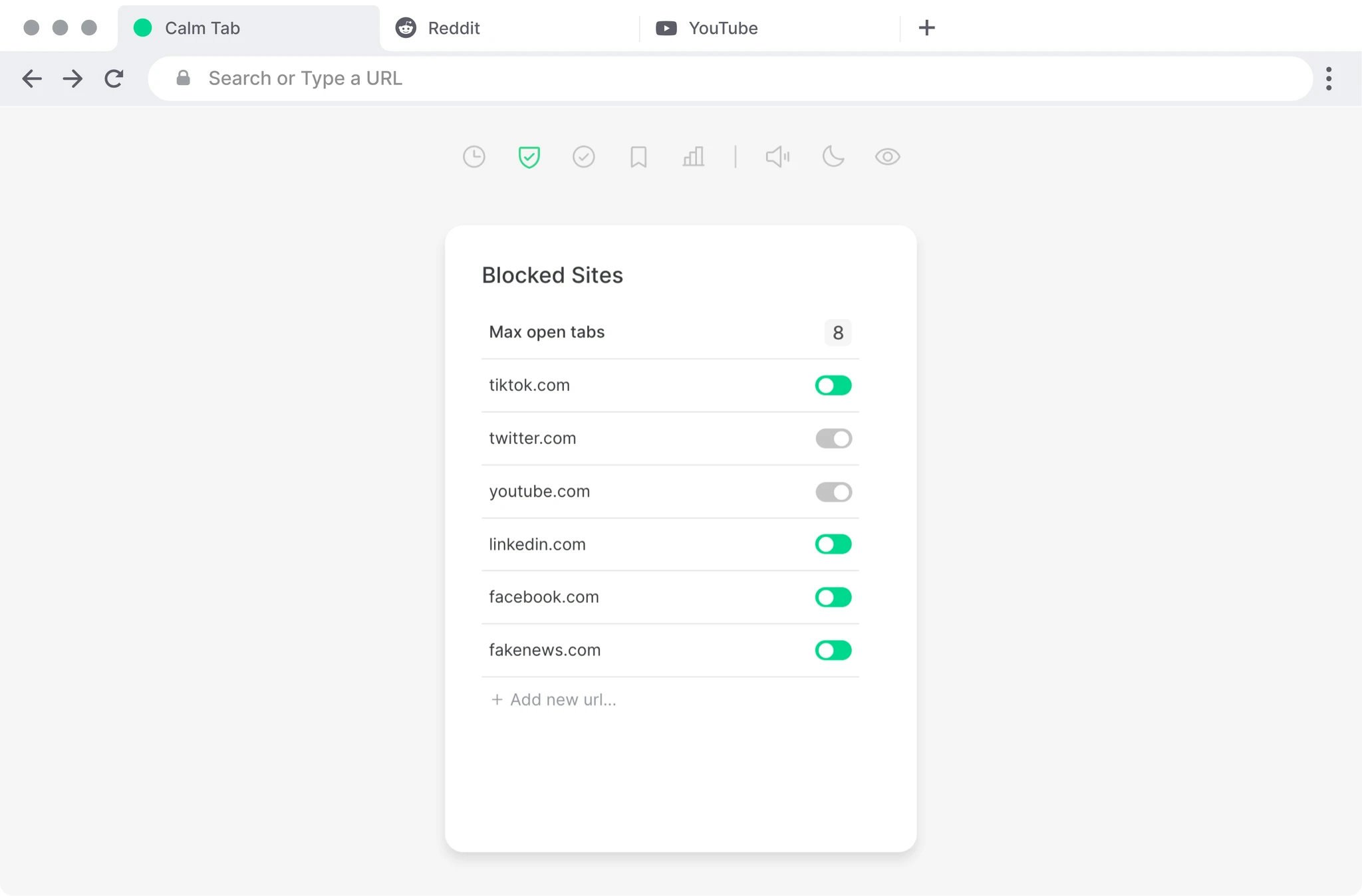Open the clock timer icon

(x=474, y=157)
